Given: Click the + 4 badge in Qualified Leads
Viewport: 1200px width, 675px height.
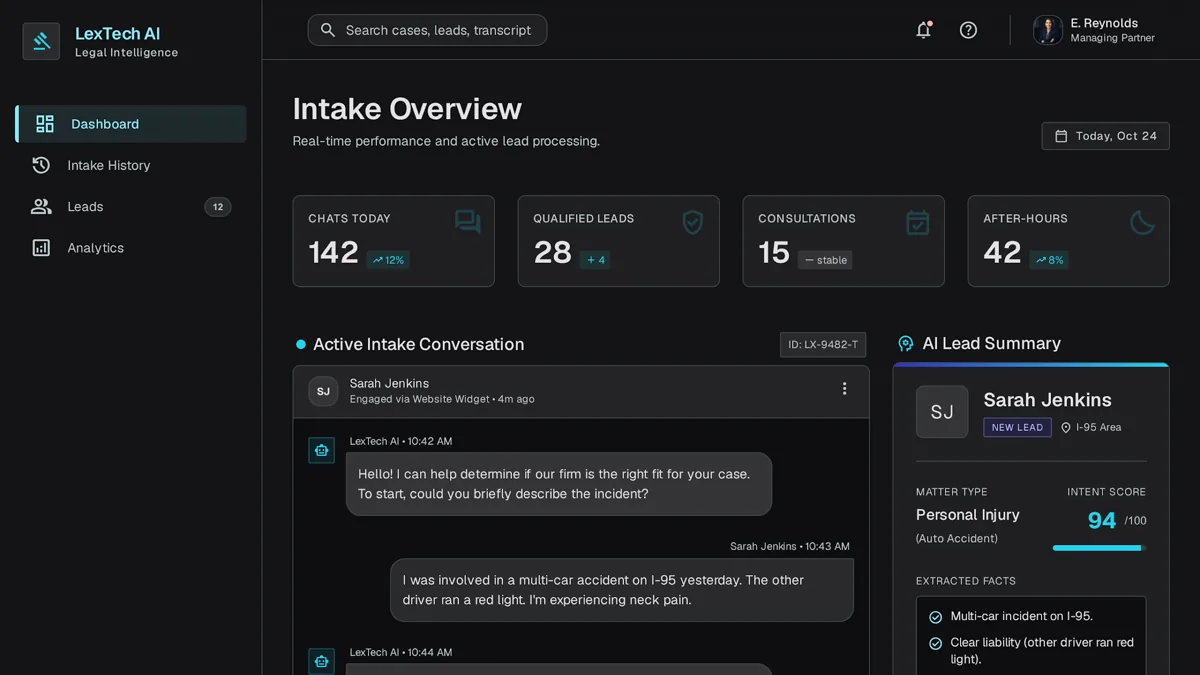Looking at the screenshot, I should 596,260.
